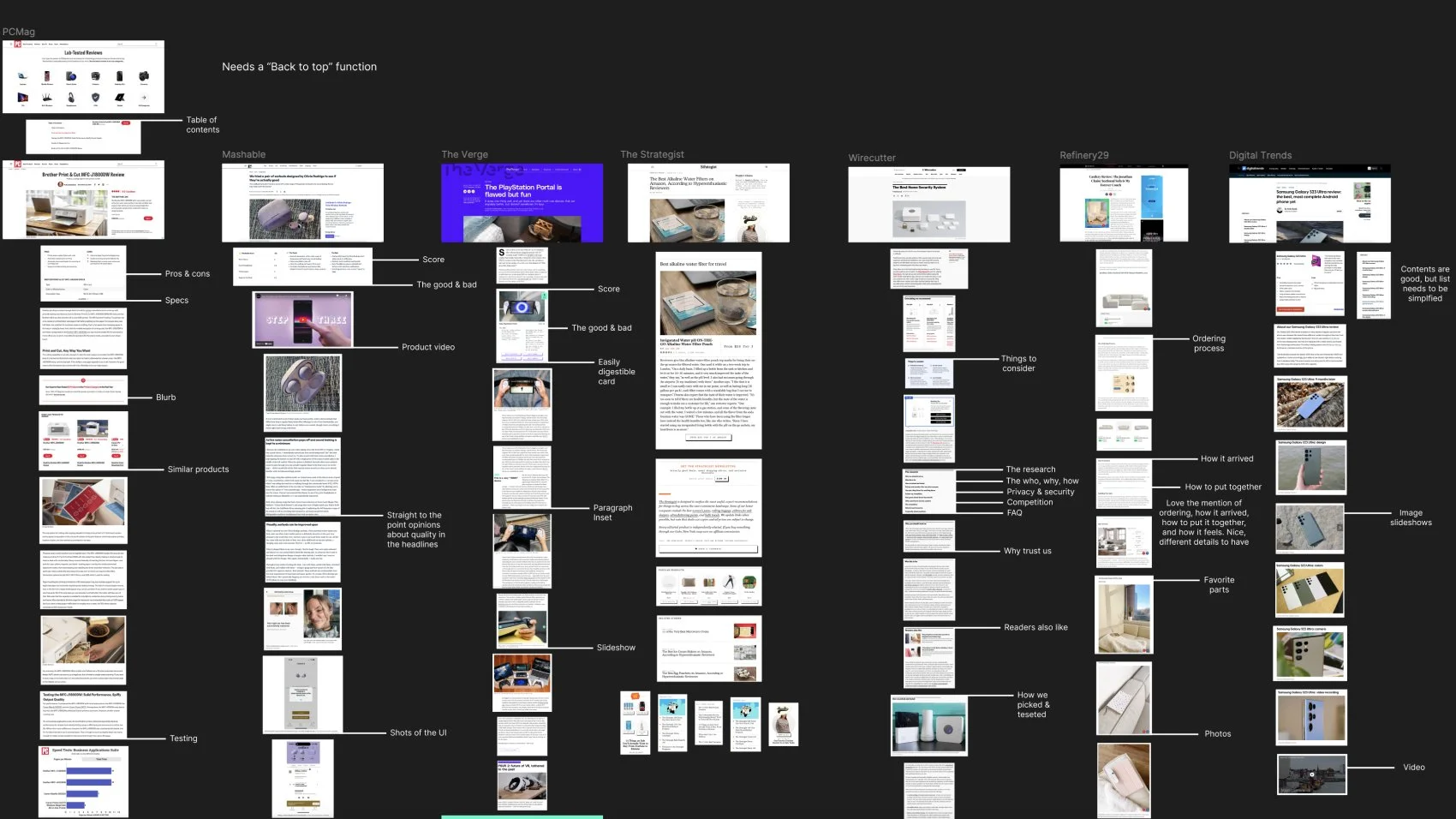Select the PCMag Speed Tests bar chart image
Screen dimensions: 1456x819
point(84,780)
